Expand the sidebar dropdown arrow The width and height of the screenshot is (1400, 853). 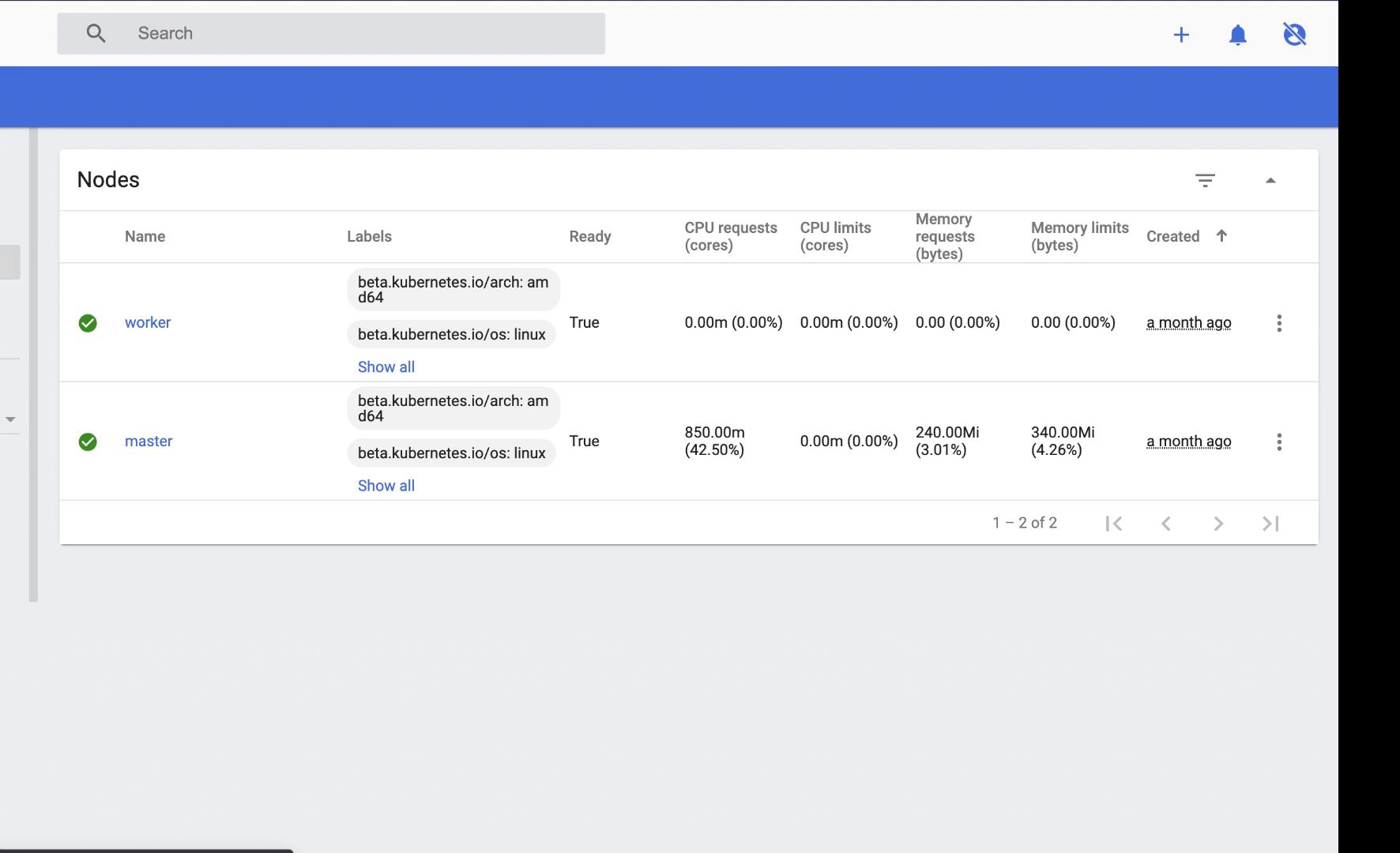(10, 419)
